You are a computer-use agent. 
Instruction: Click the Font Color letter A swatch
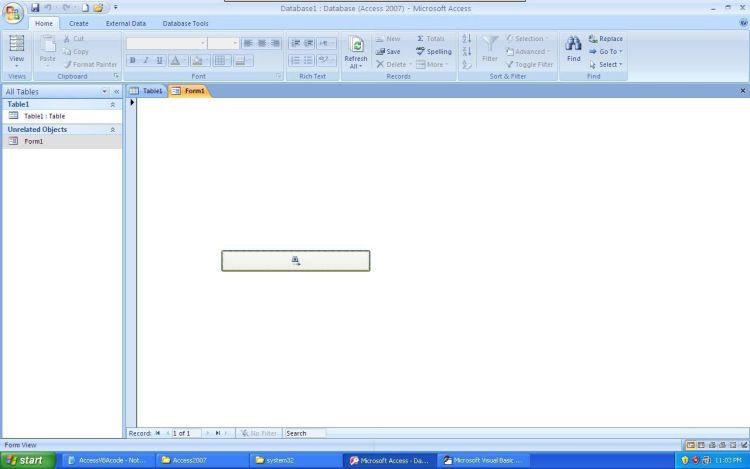pyautogui.click(x=175, y=61)
